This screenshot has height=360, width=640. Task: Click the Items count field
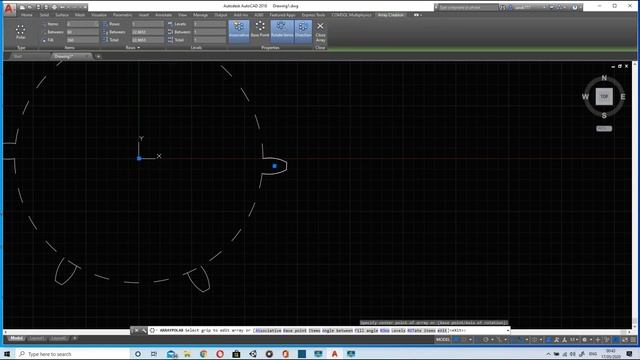82,24
